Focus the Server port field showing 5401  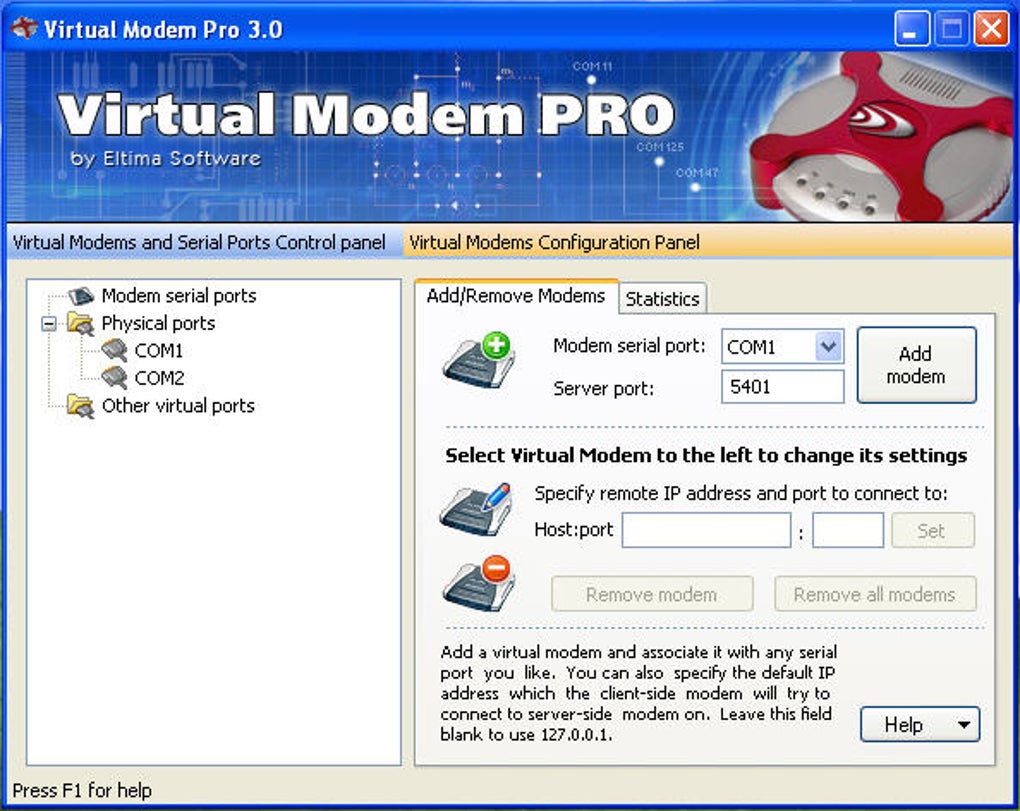(783, 387)
